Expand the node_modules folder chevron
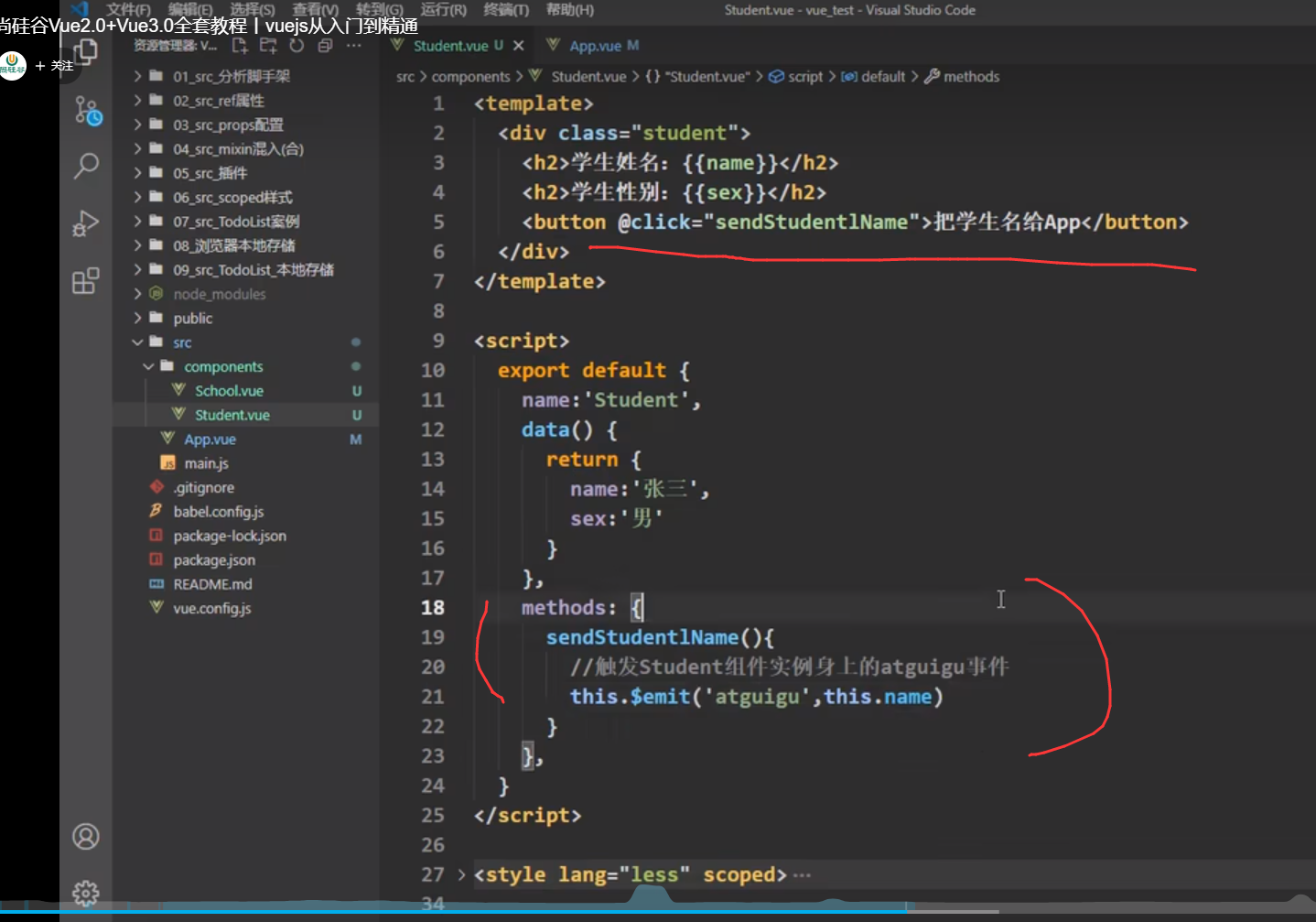The width and height of the screenshot is (1316, 922). (137, 294)
